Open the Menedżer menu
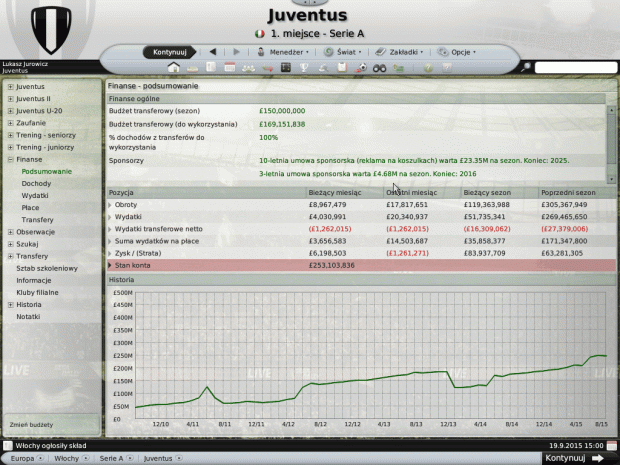The width and height of the screenshot is (620, 465). coord(283,52)
